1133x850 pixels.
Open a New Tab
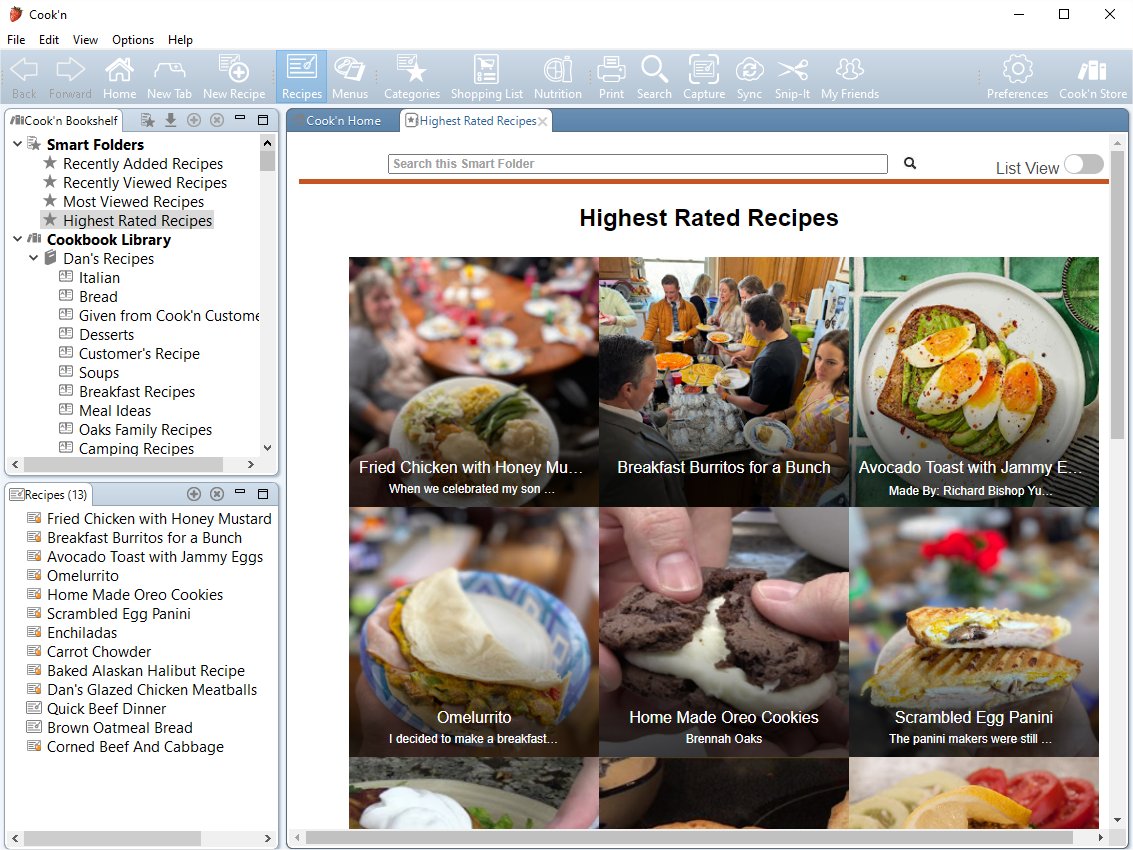click(x=169, y=77)
